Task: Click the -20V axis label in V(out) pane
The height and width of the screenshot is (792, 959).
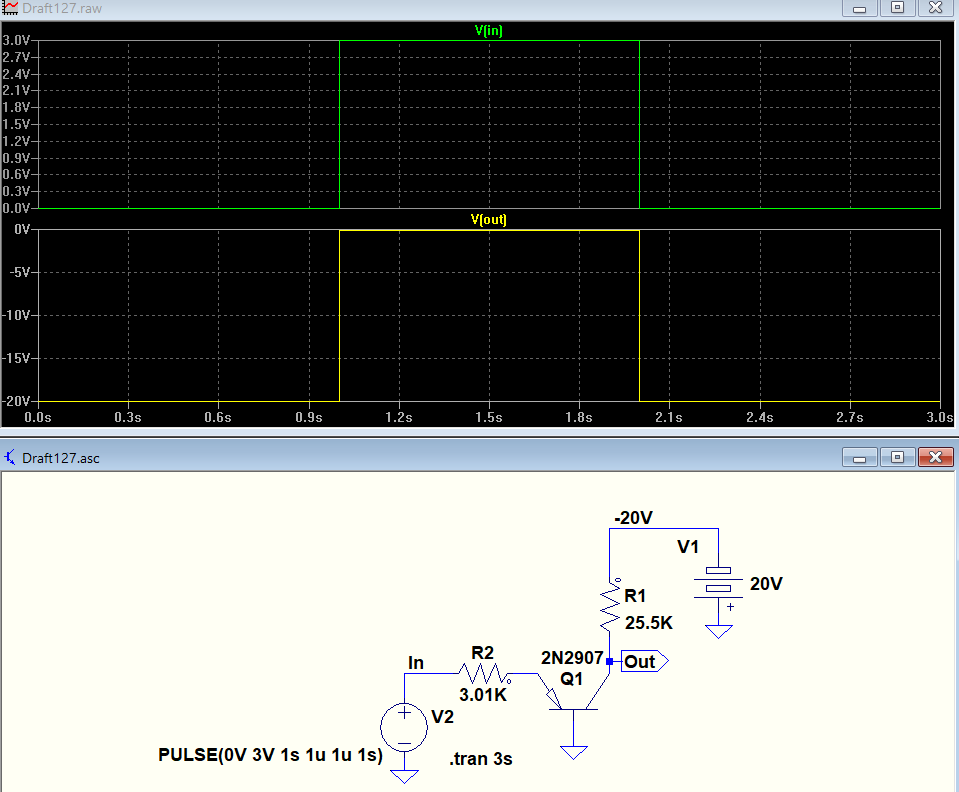Action: pos(16,401)
